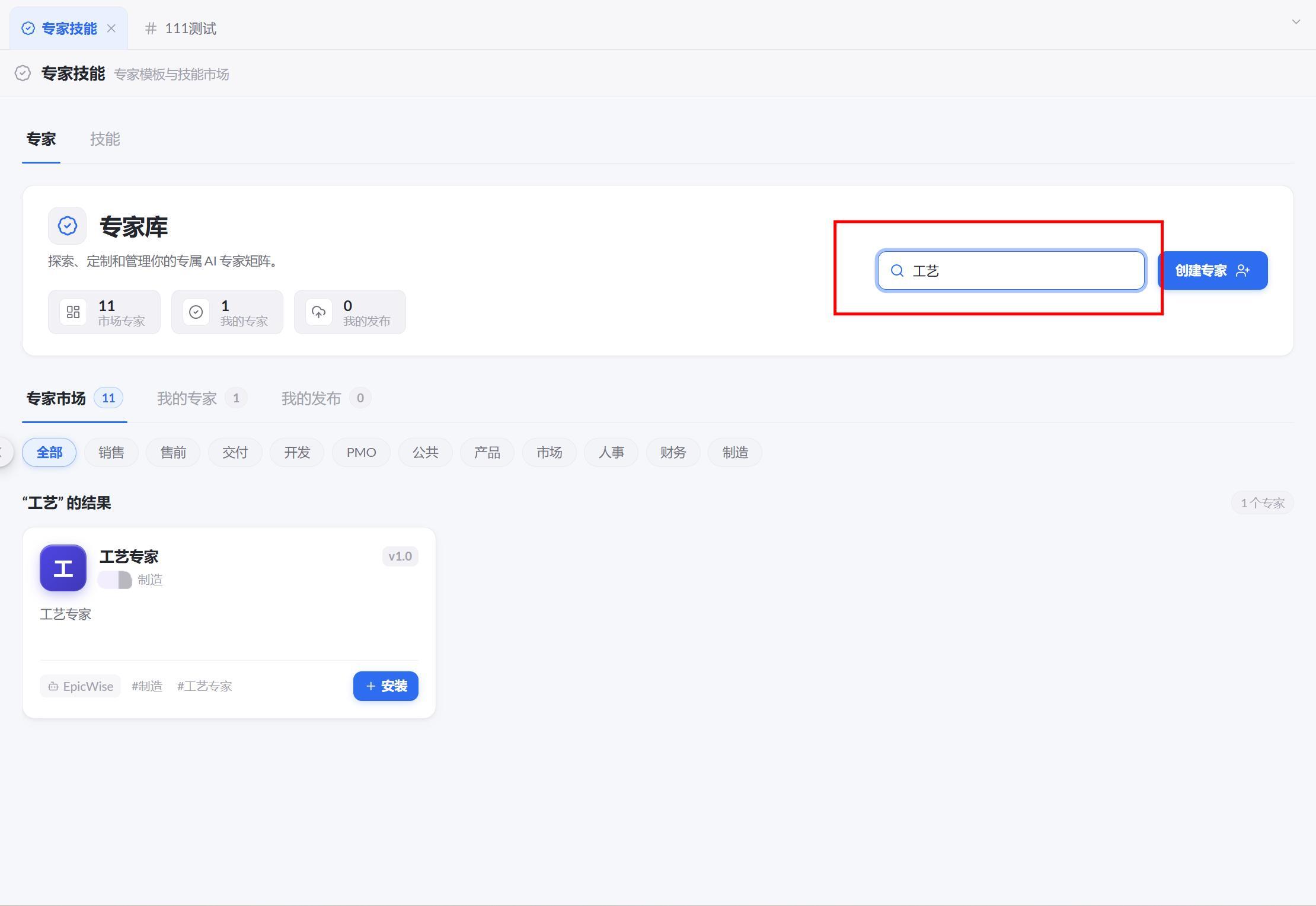Click the 1 我的专家 stat card
1316x906 pixels.
point(227,312)
